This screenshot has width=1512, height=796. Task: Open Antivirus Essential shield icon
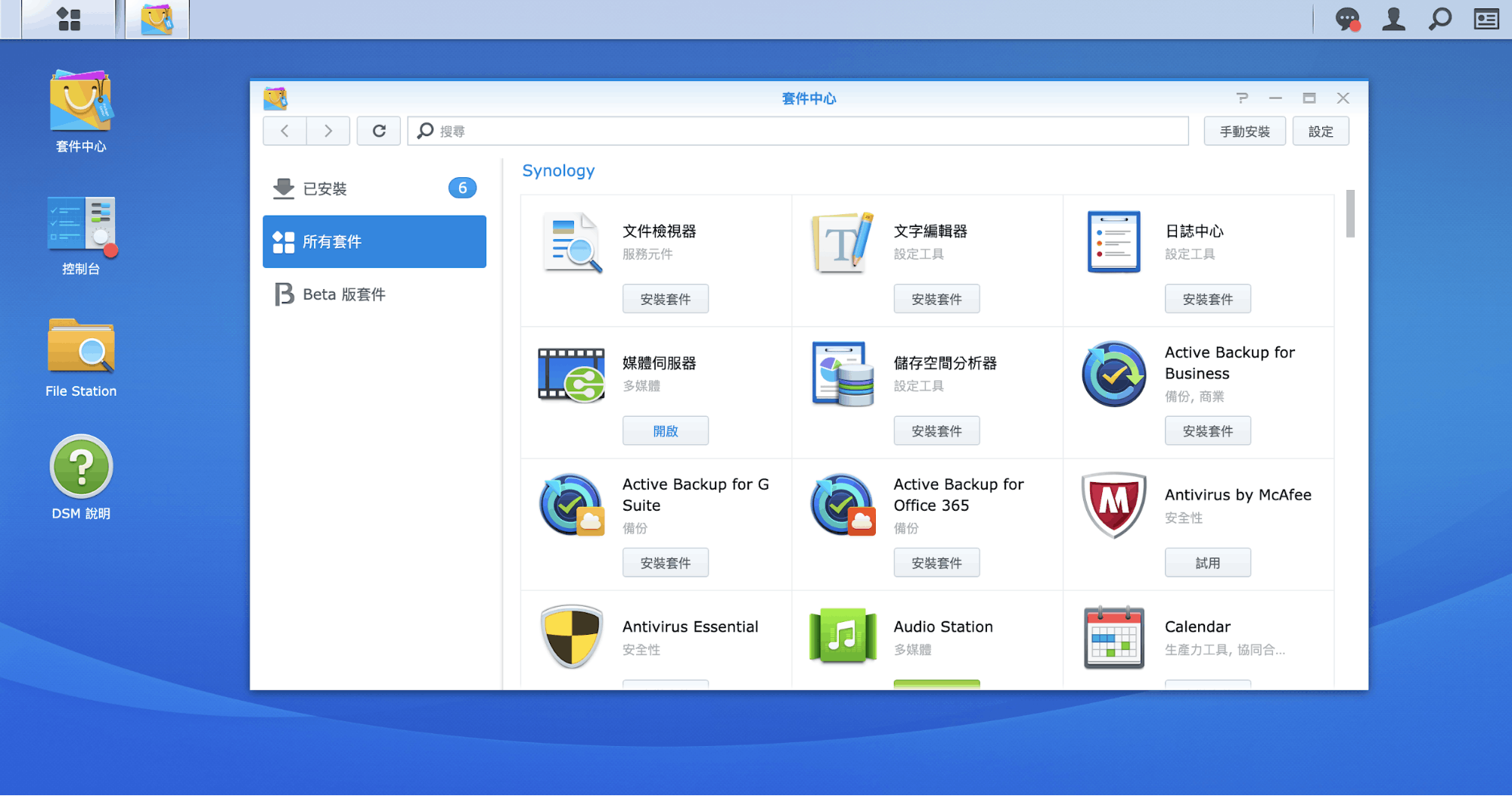(572, 637)
